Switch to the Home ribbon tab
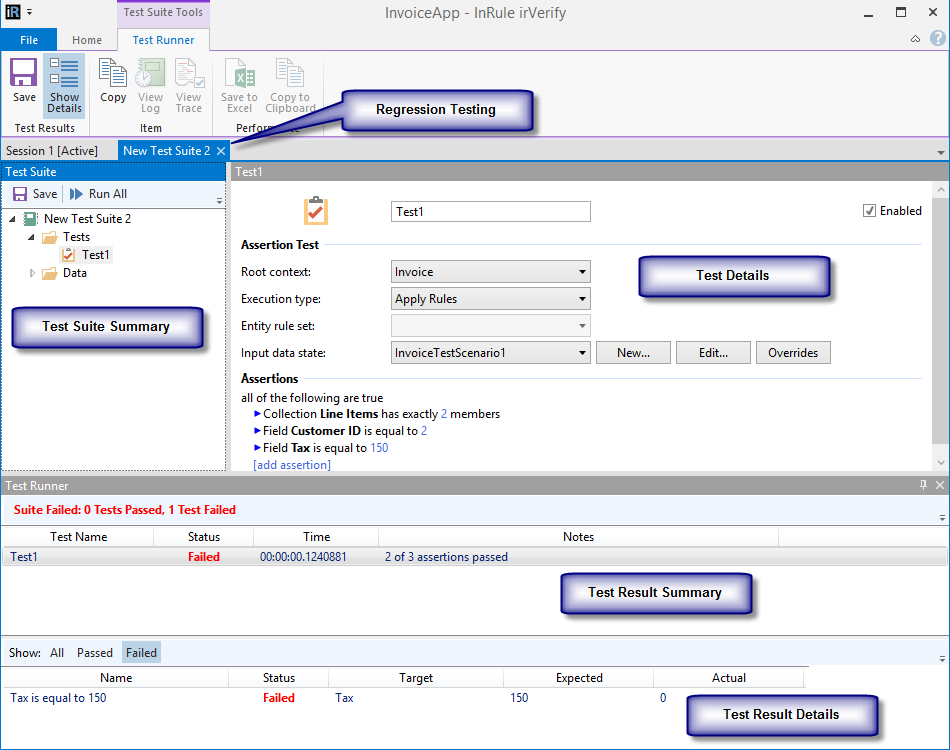 click(x=87, y=40)
